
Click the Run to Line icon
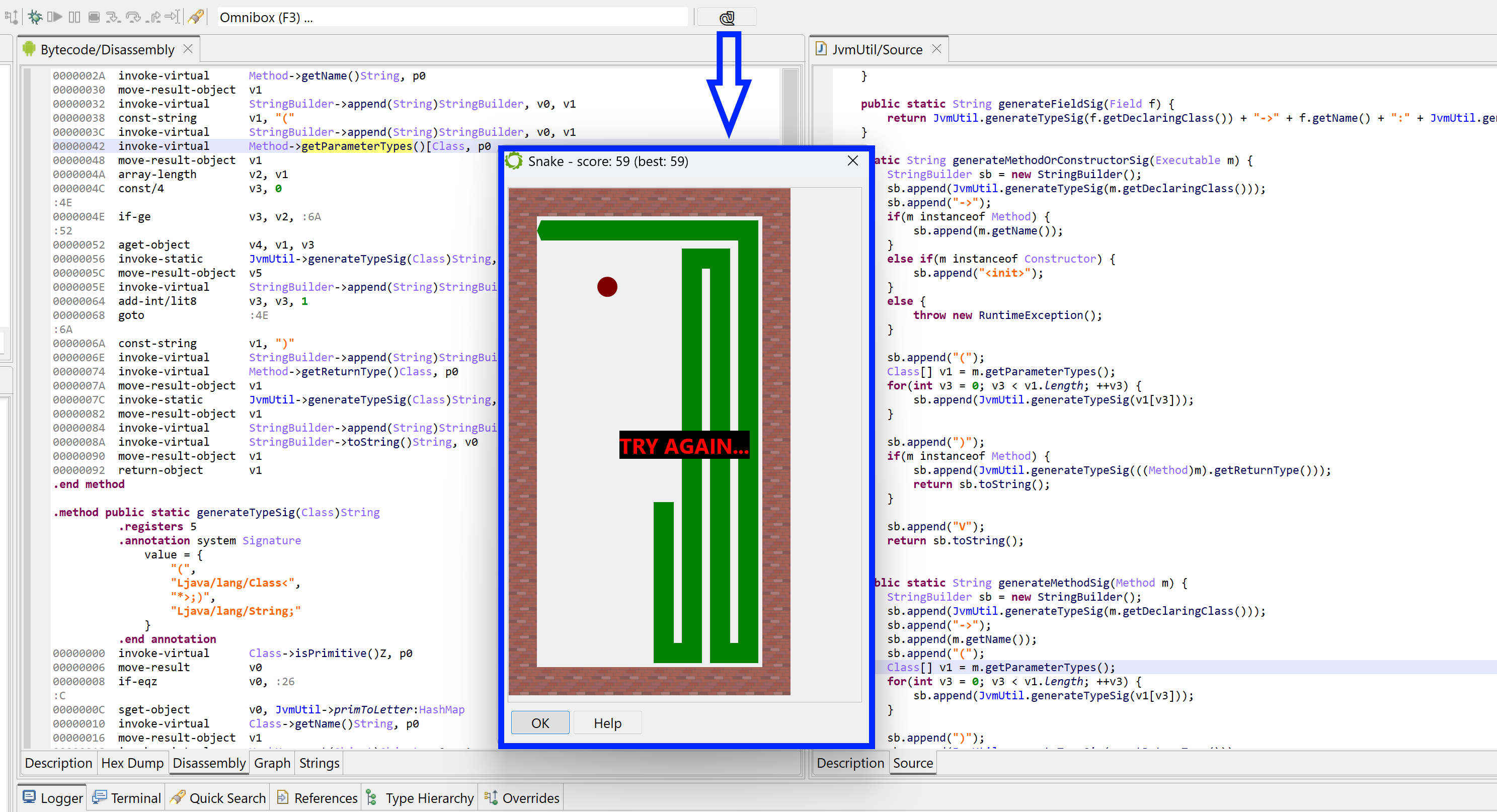173,17
